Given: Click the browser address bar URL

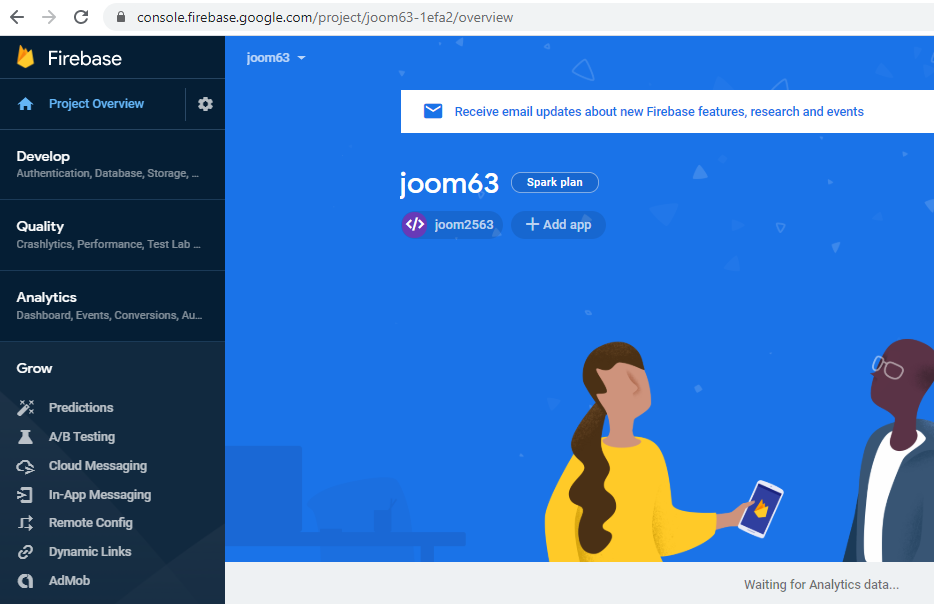Looking at the screenshot, I should point(325,17).
